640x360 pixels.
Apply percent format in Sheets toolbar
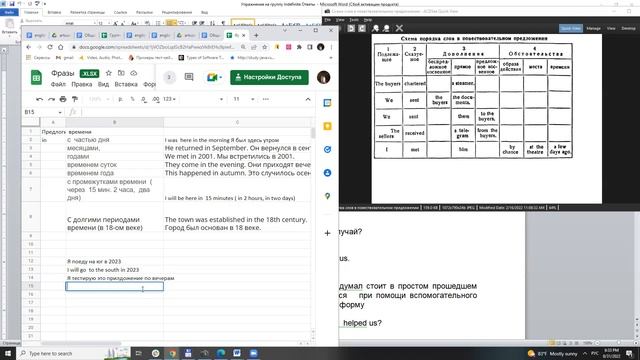[x=132, y=99]
